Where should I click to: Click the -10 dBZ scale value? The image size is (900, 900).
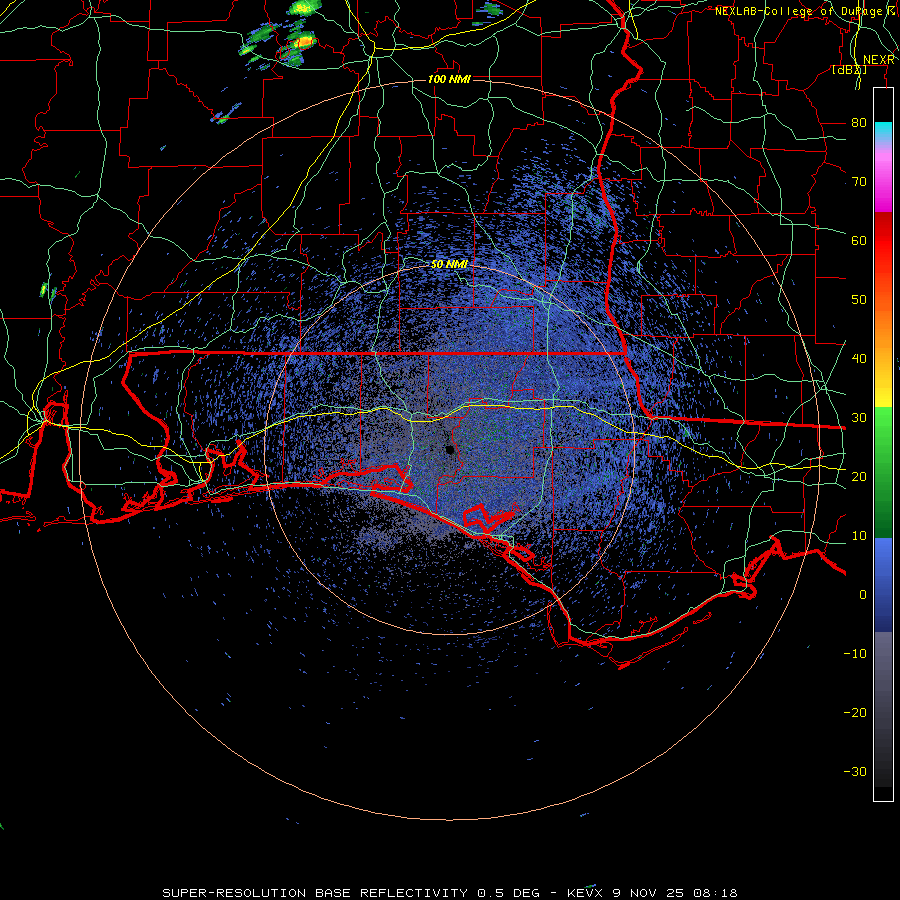coord(855,653)
